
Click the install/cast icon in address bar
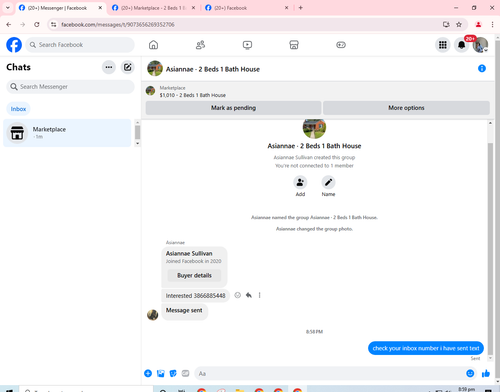pyautogui.click(x=446, y=24)
